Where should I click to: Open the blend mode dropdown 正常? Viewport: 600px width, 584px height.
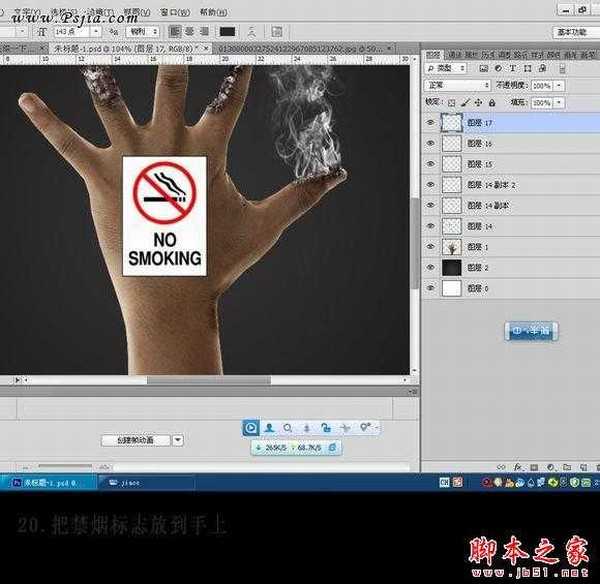point(458,86)
